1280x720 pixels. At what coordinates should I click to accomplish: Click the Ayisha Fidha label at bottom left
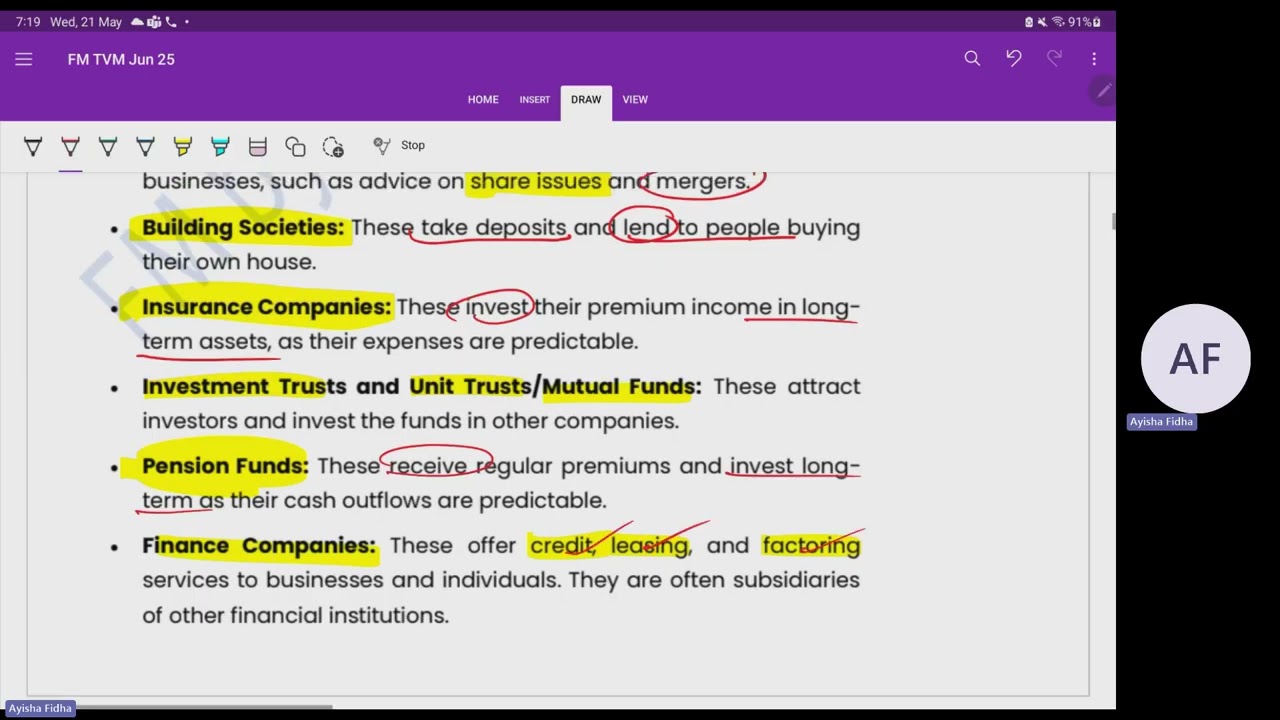40,708
